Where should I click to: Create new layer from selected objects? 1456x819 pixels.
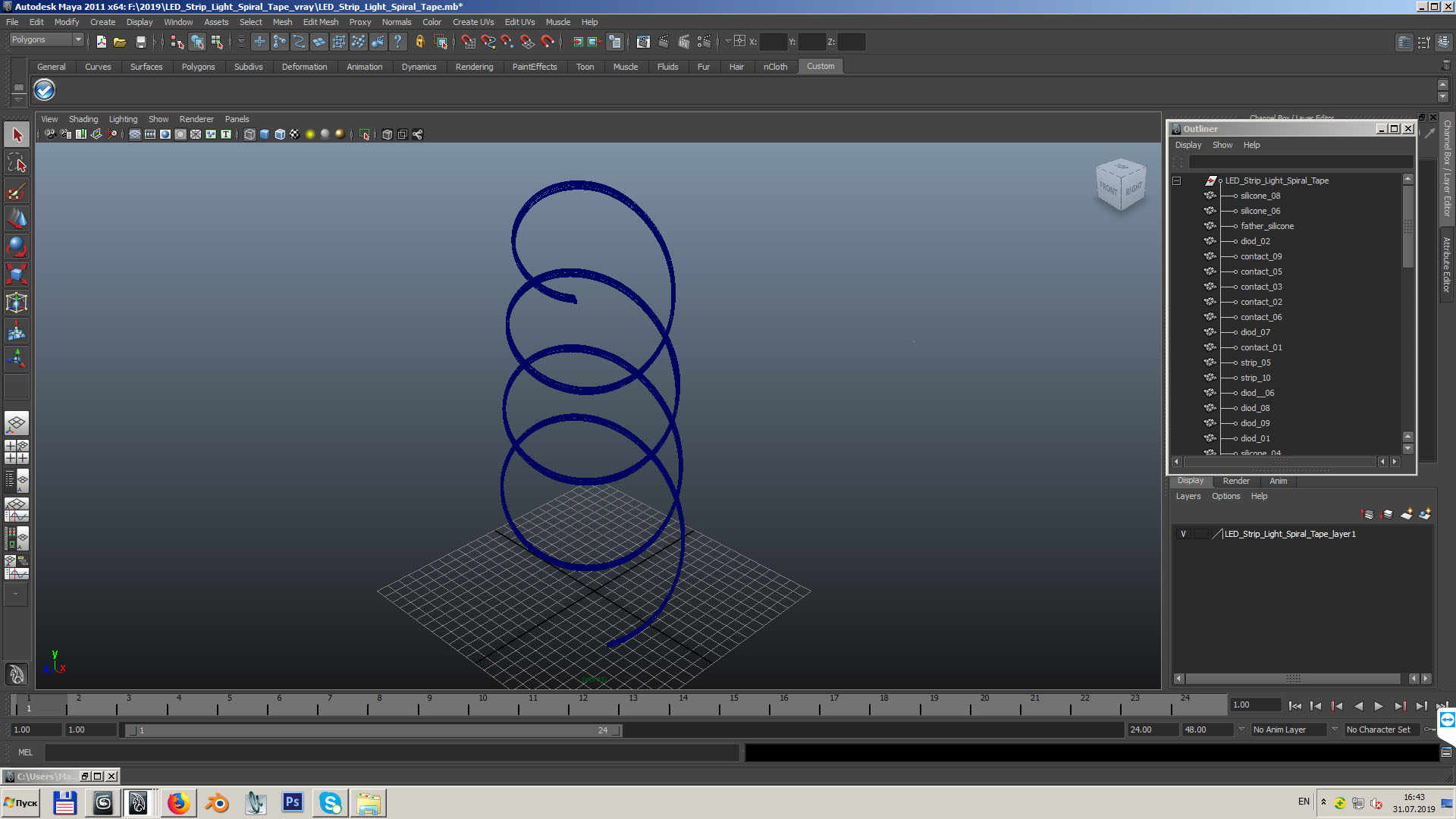click(x=1425, y=514)
